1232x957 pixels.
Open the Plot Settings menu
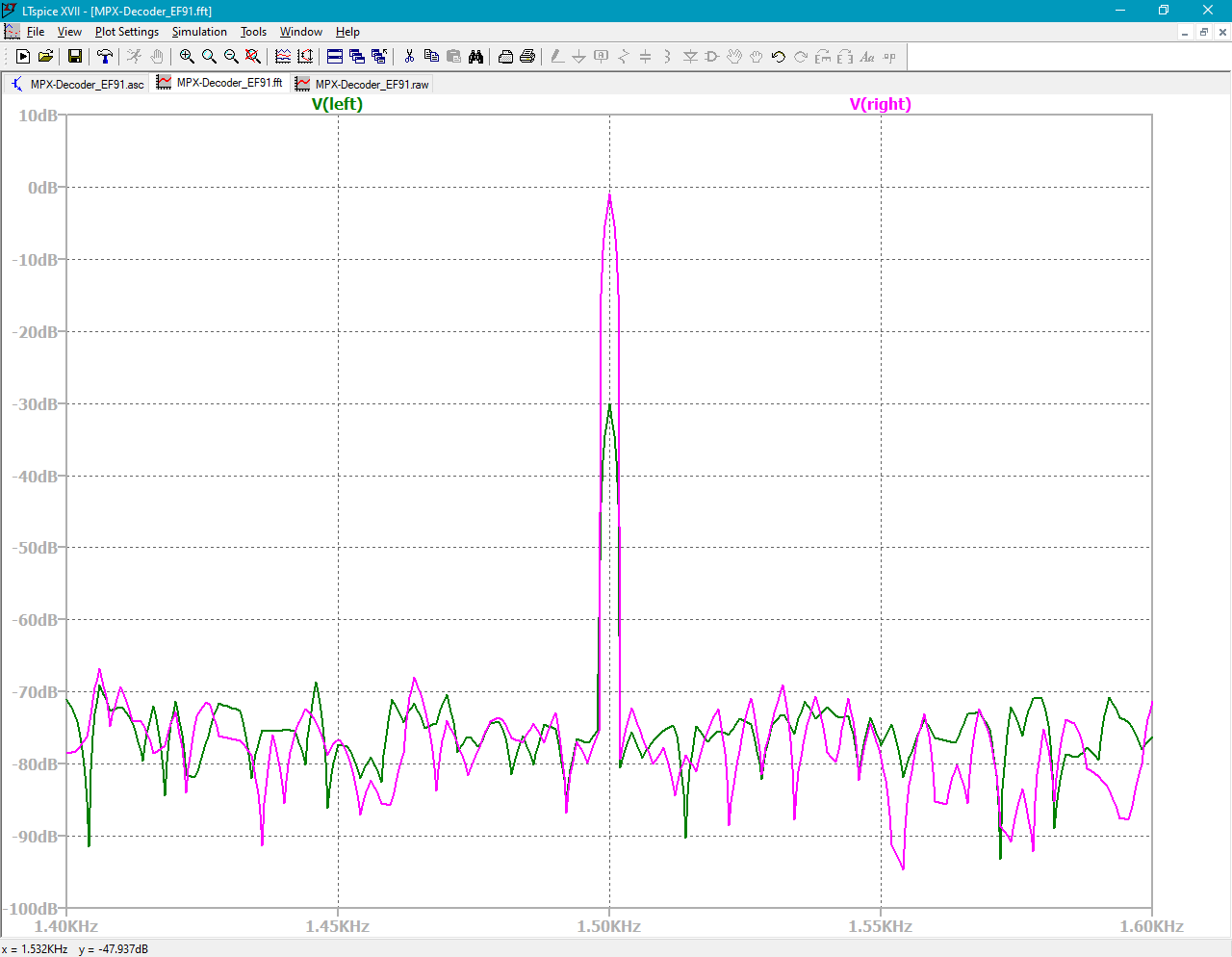tap(126, 32)
